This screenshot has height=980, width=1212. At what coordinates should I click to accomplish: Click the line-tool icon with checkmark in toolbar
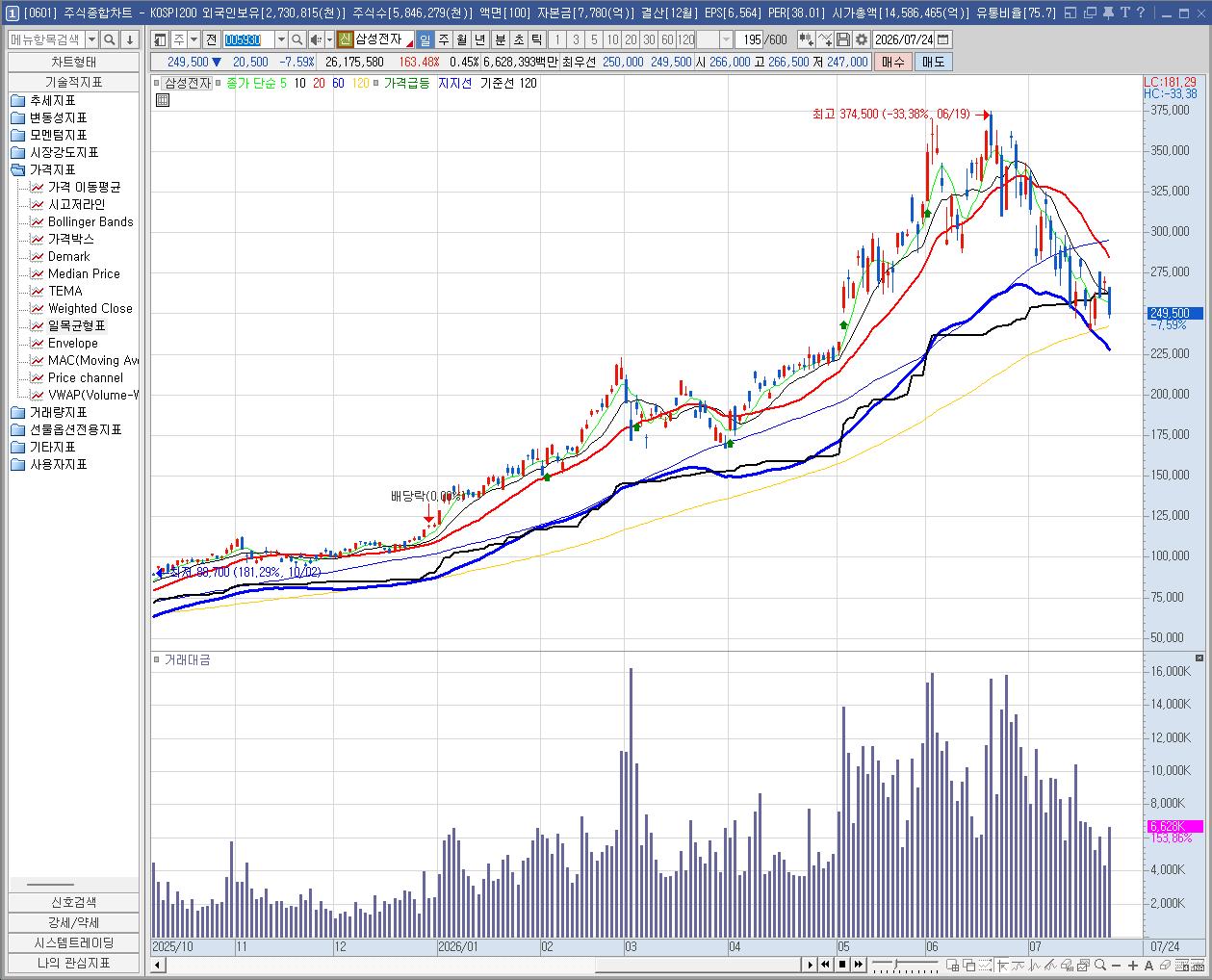click(x=825, y=39)
